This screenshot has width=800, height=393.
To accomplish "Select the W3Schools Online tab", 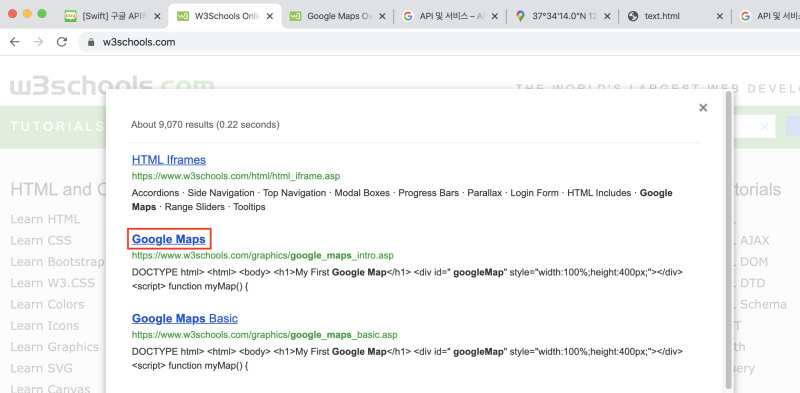I will pos(224,16).
